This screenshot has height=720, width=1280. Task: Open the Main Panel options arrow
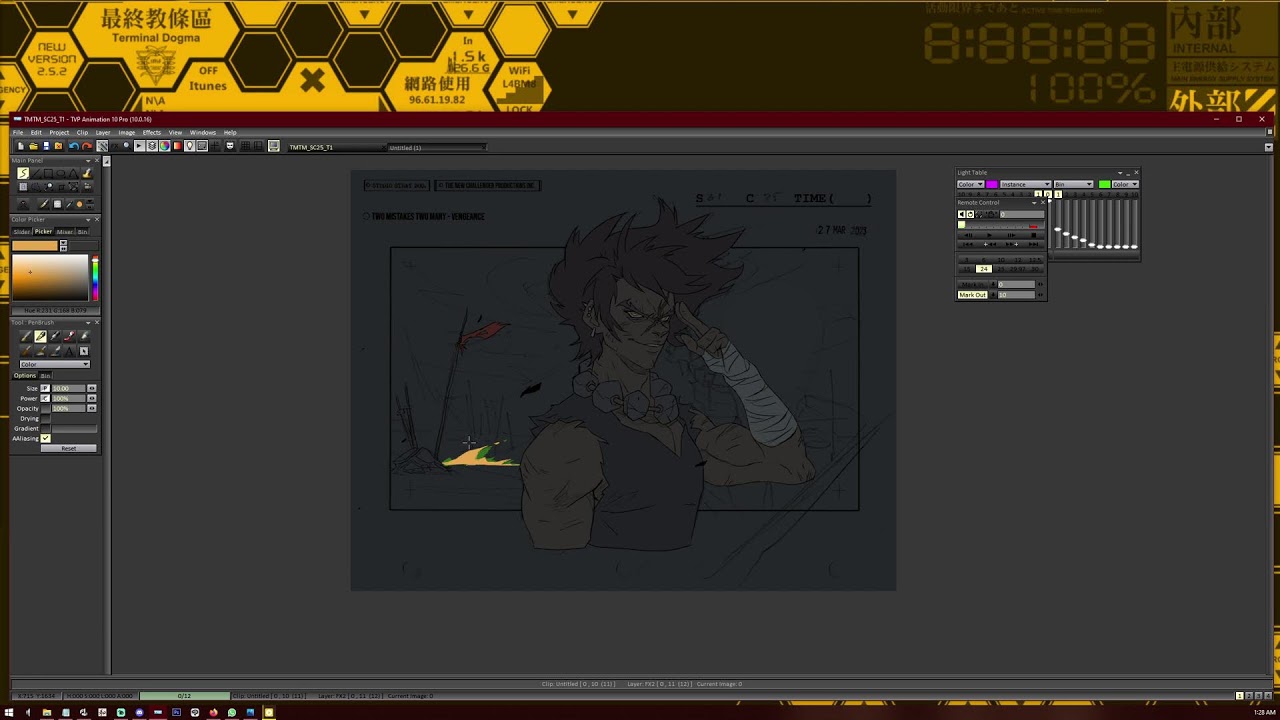pyautogui.click(x=88, y=161)
